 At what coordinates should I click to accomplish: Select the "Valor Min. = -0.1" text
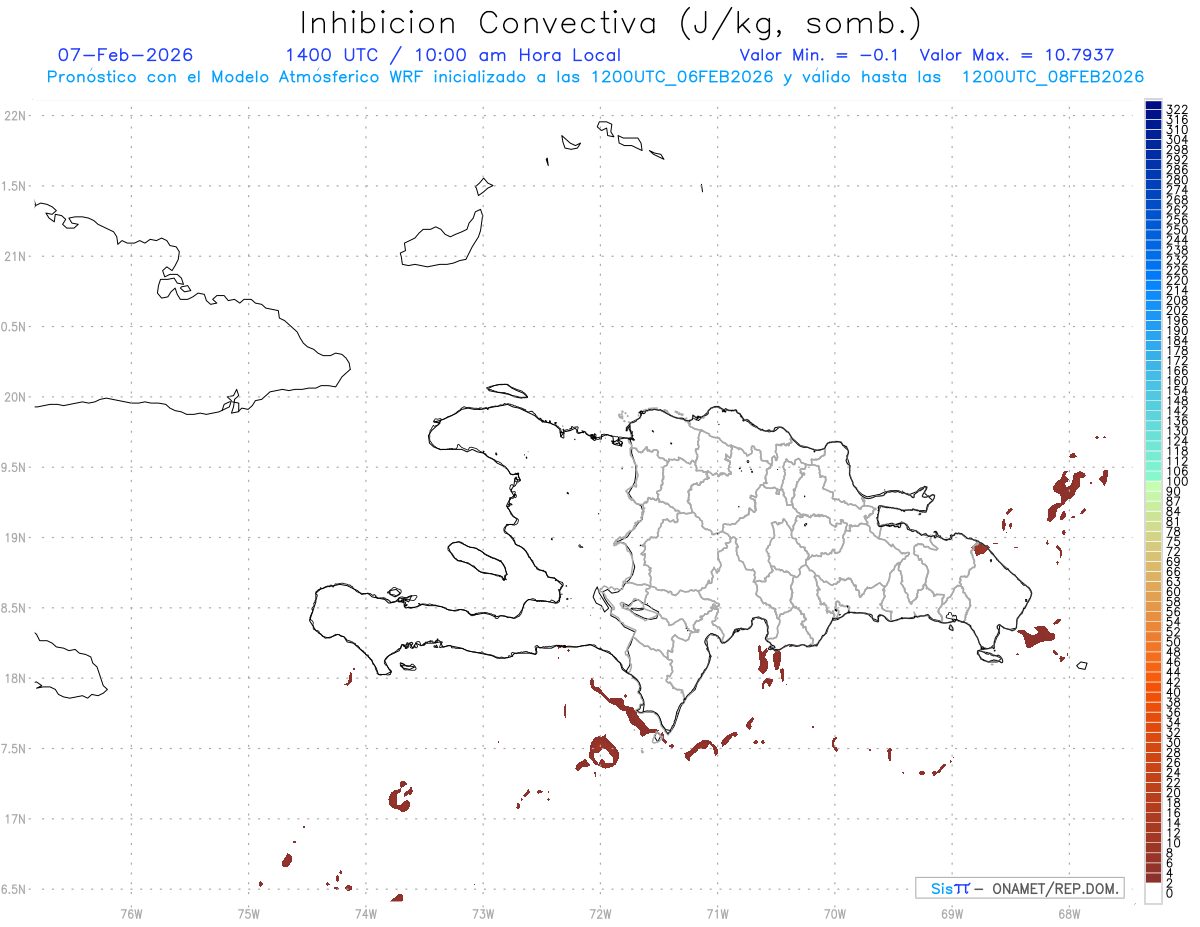pyautogui.click(x=820, y=55)
